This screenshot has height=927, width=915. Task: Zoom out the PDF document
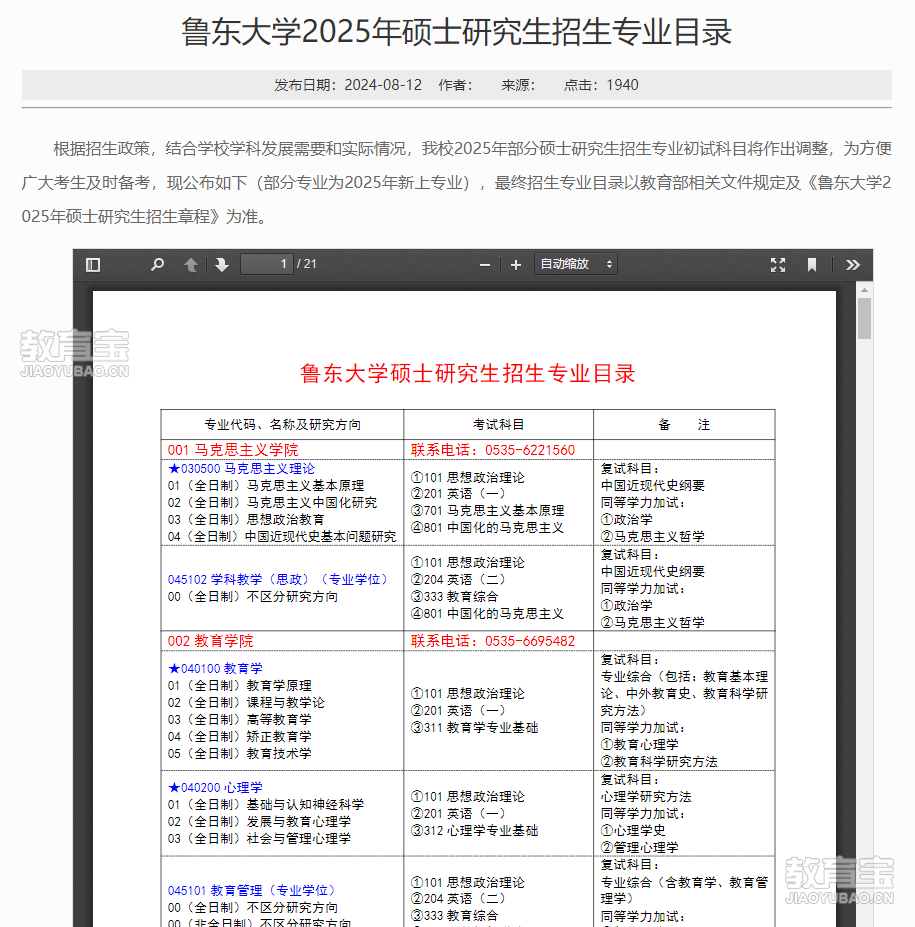click(x=485, y=265)
